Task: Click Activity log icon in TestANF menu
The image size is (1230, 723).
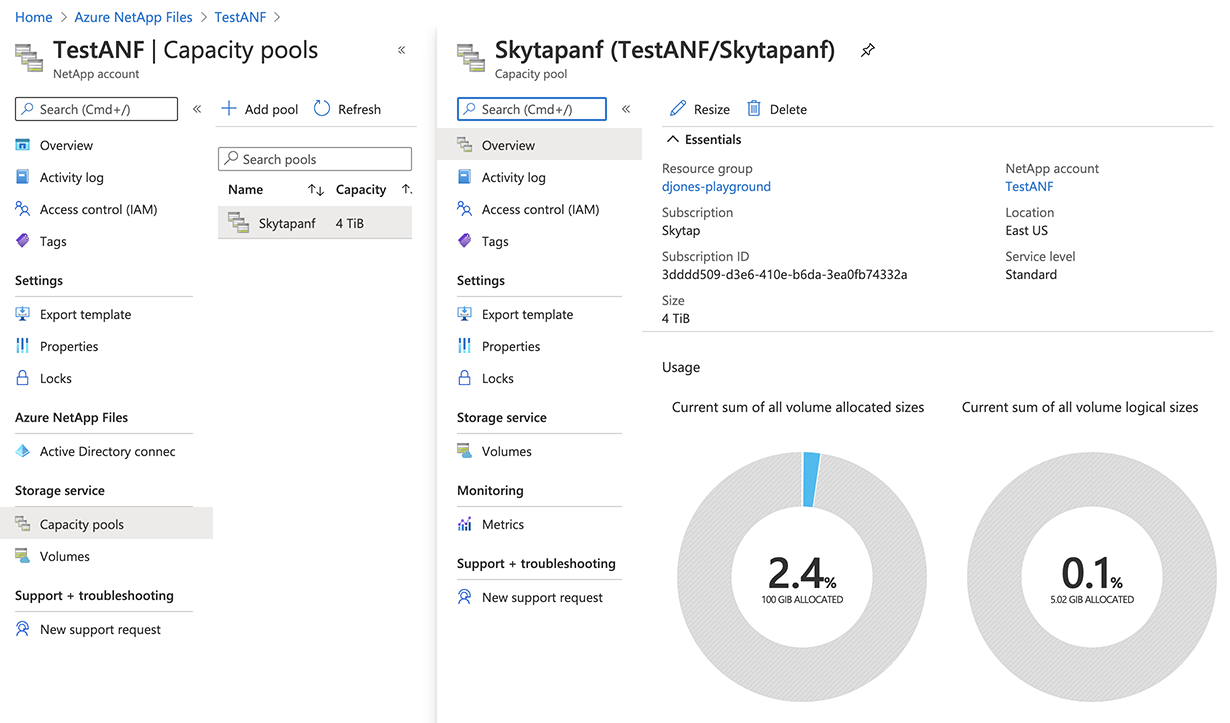Action: point(23,177)
